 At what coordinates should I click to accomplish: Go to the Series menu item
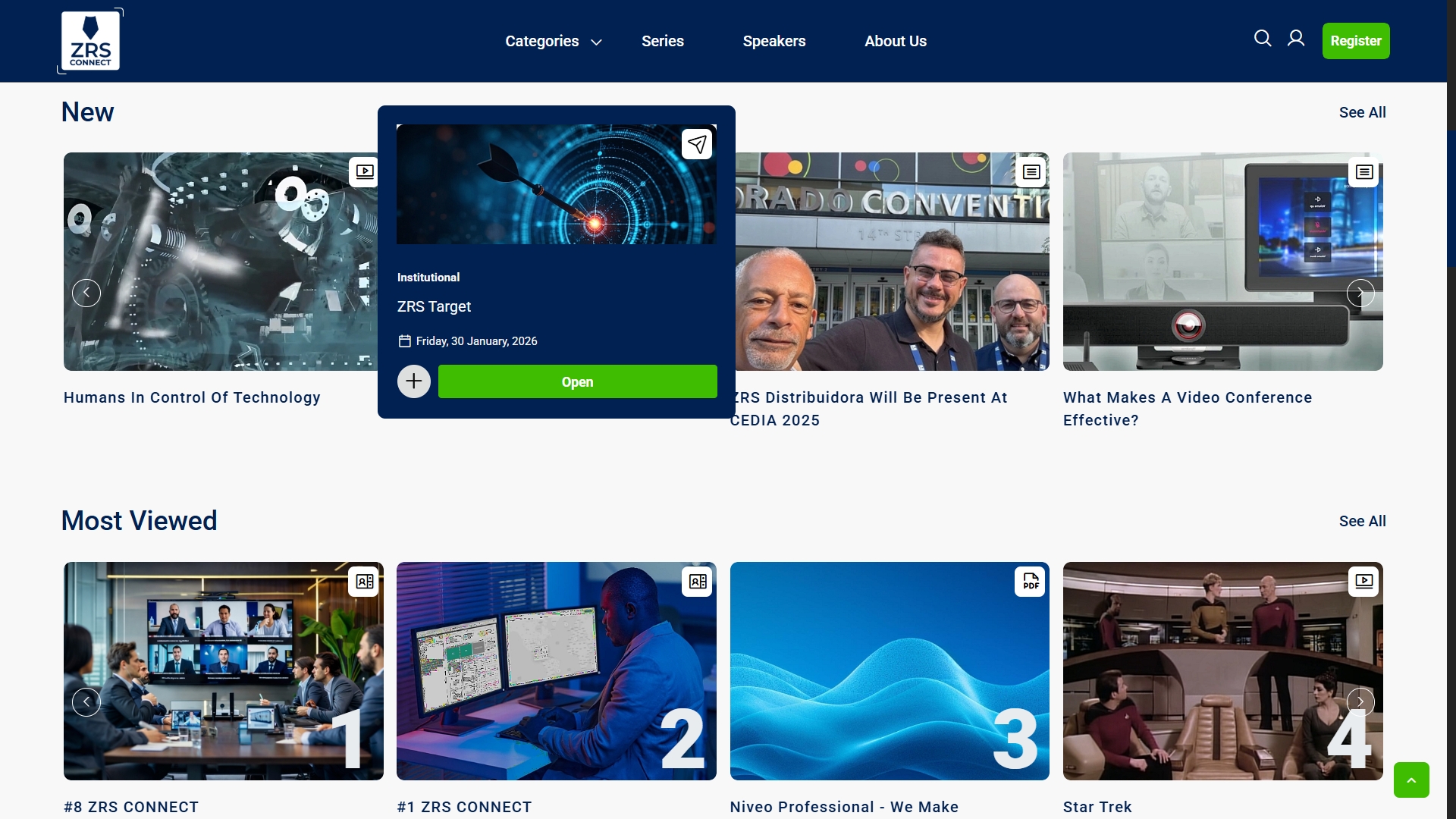[x=663, y=41]
